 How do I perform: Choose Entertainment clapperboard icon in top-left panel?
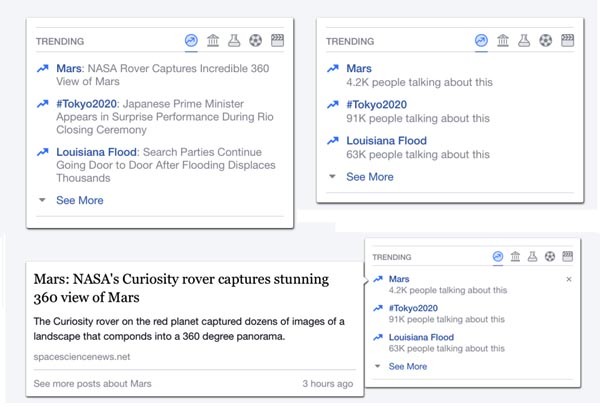pos(277,41)
